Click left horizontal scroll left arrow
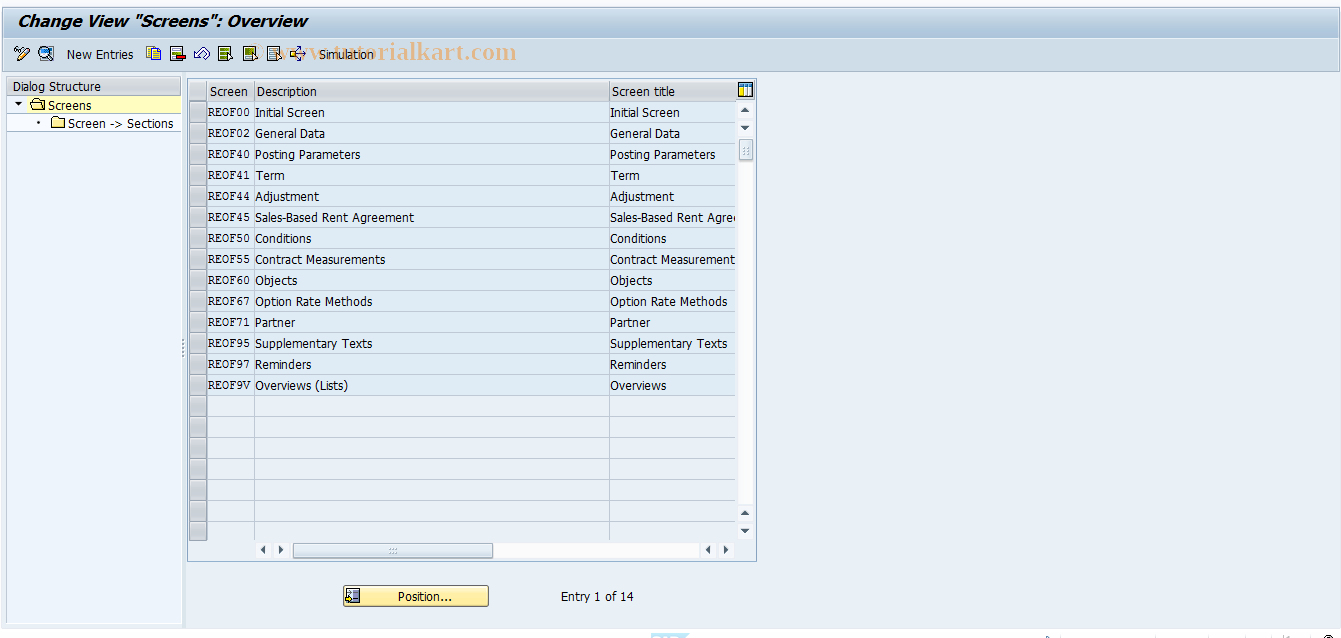Viewport: 1341px width, 638px height. point(264,550)
